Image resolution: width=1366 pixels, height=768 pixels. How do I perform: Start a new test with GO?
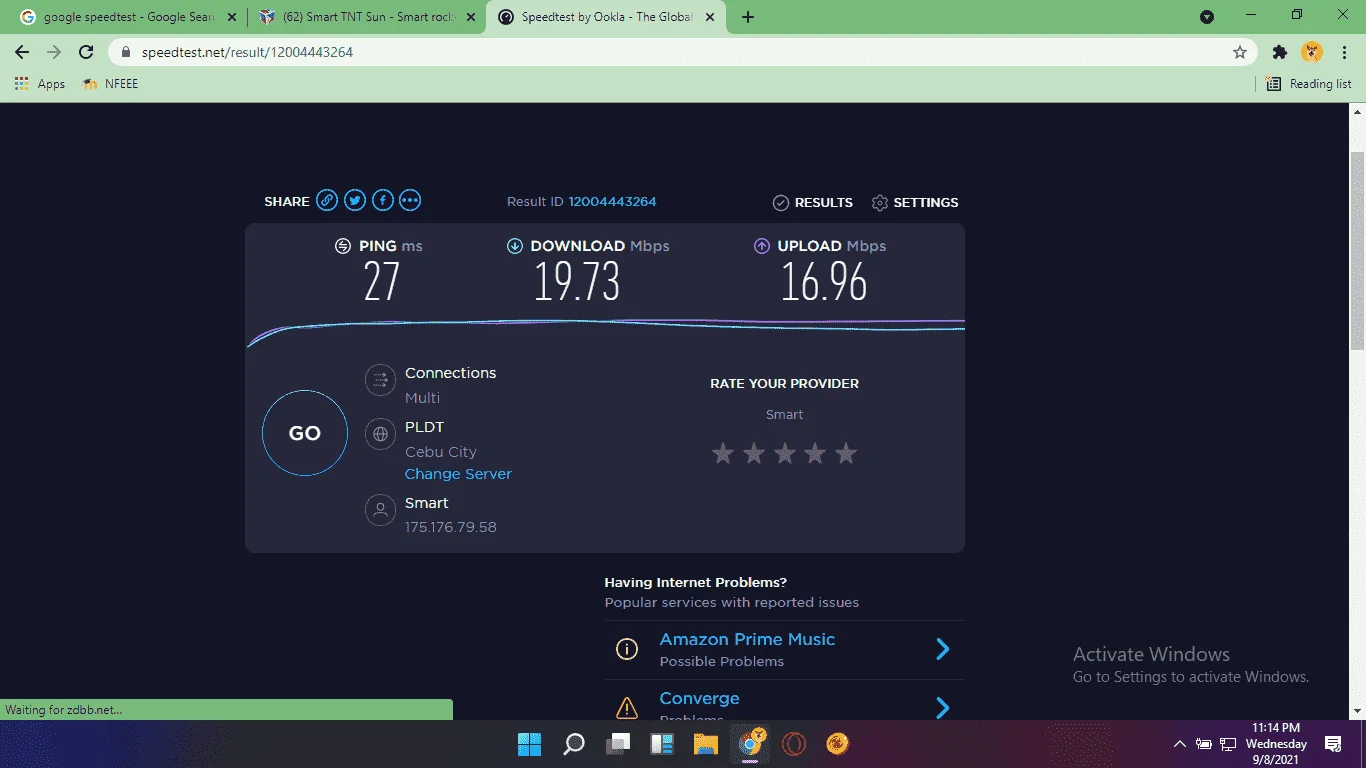pos(305,433)
